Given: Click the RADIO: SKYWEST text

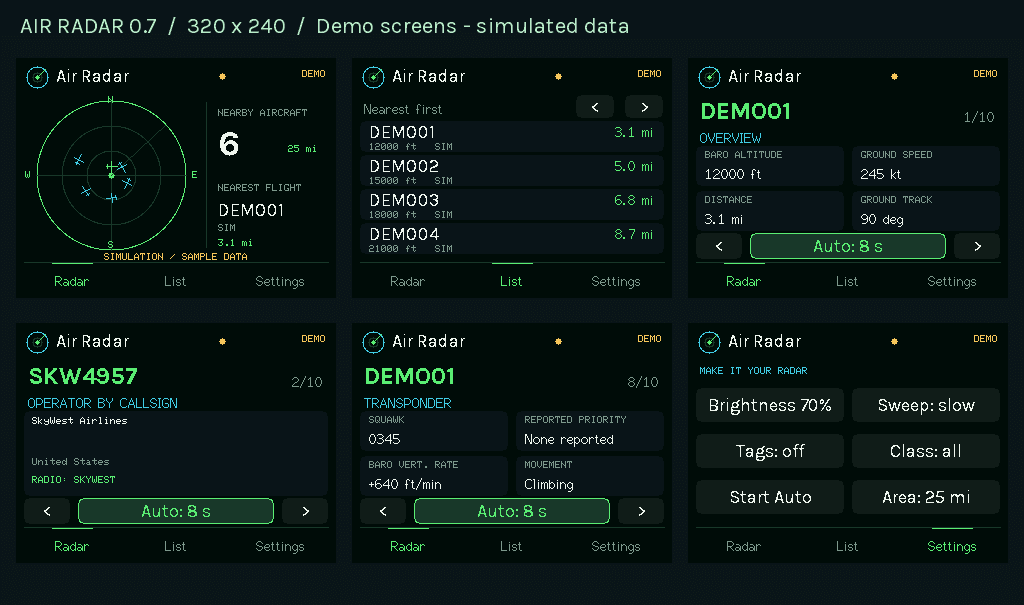Looking at the screenshot, I should [x=73, y=480].
